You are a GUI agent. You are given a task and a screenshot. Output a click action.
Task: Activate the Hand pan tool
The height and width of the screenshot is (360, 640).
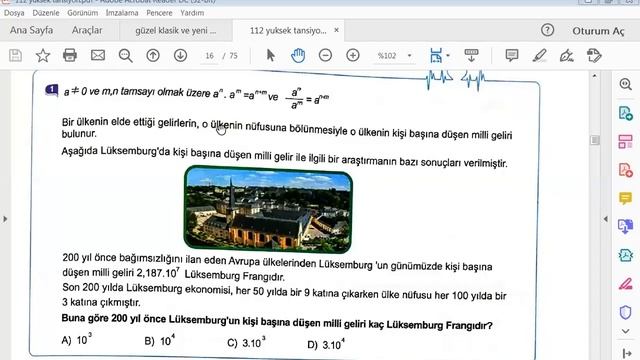coord(298,55)
